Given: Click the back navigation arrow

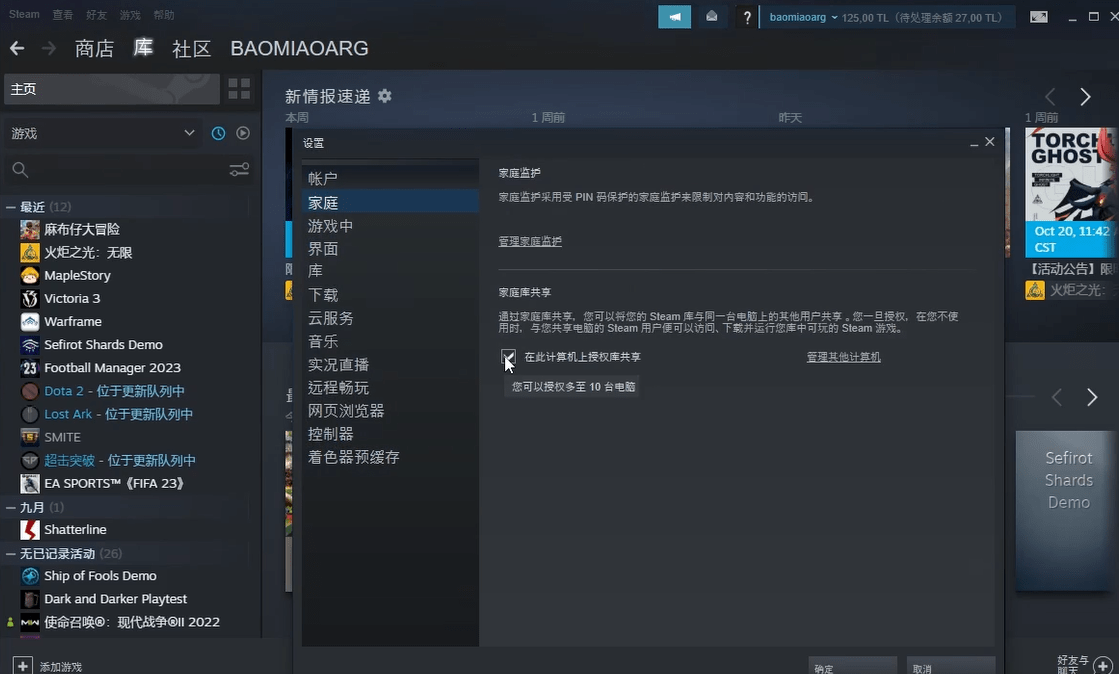Looking at the screenshot, I should [17, 49].
